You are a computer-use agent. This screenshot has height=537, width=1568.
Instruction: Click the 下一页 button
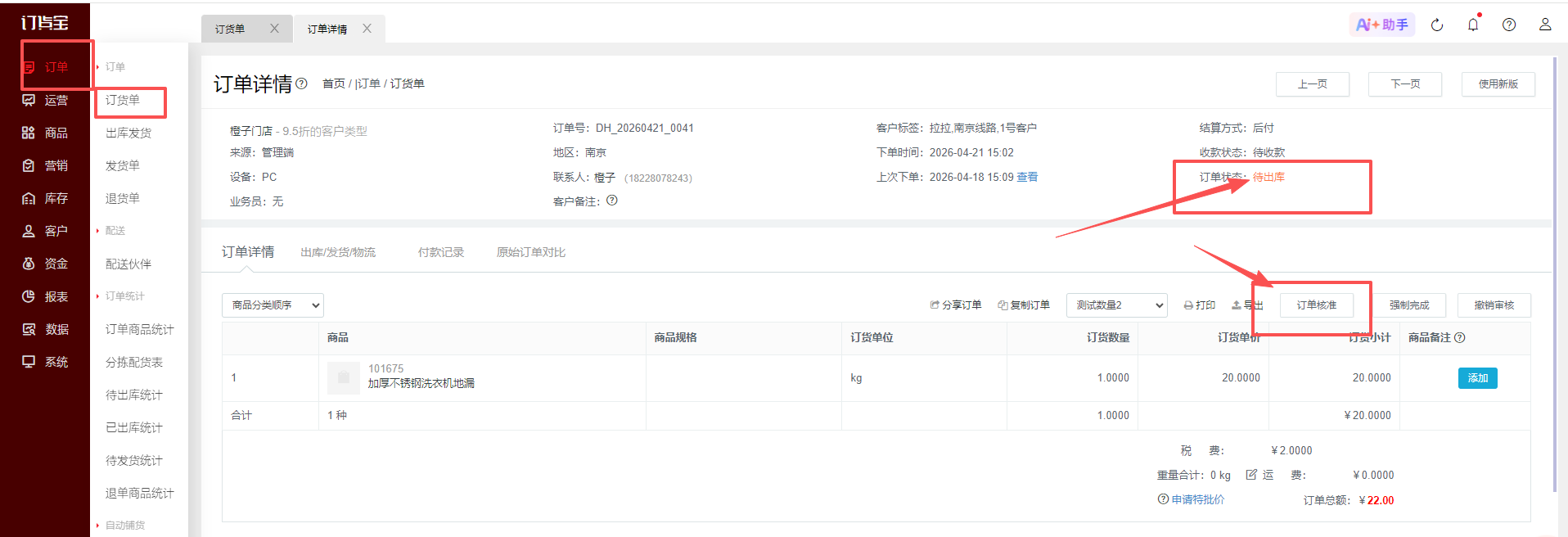(1405, 84)
